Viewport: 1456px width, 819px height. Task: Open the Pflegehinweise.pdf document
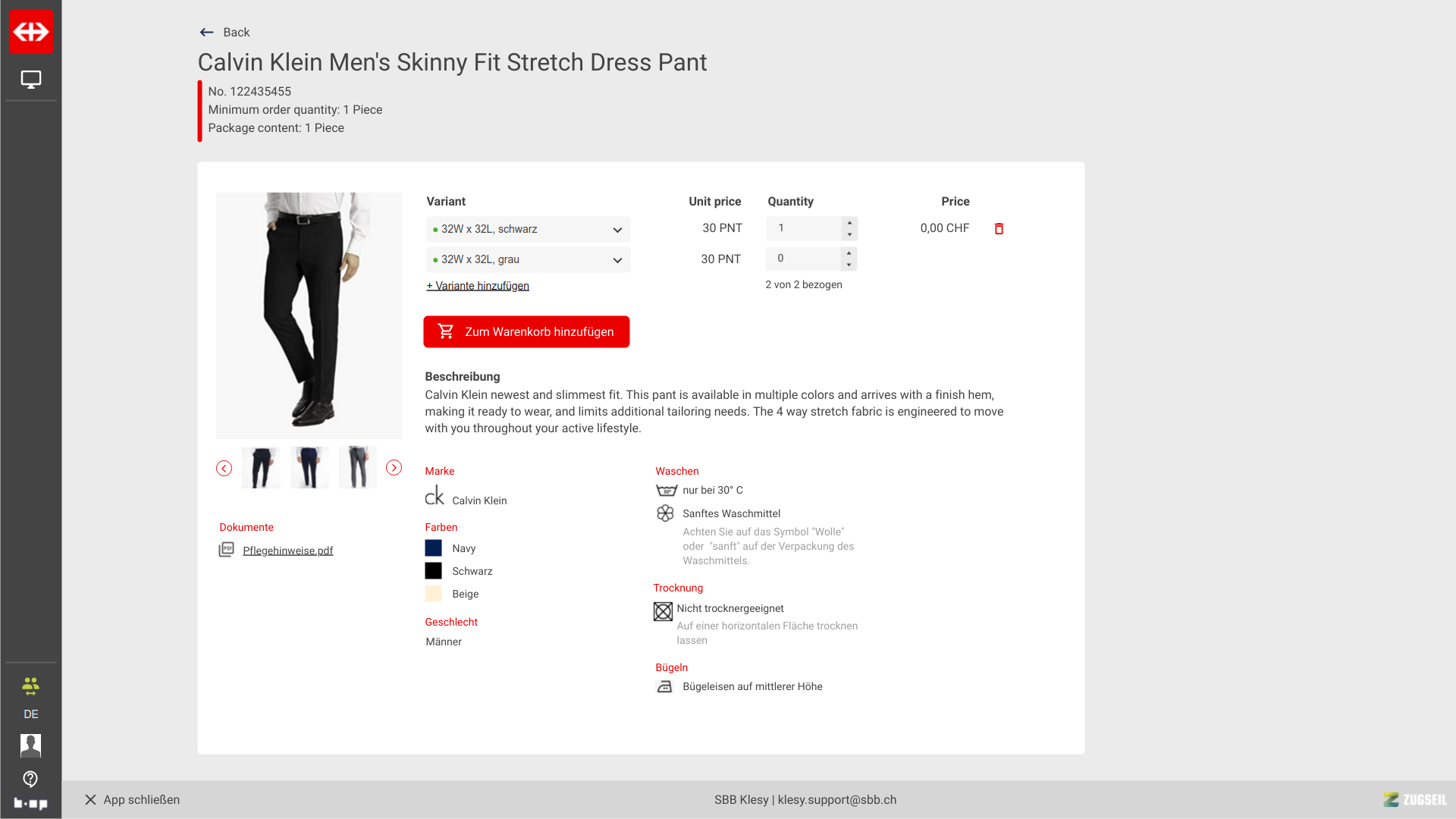coord(287,551)
